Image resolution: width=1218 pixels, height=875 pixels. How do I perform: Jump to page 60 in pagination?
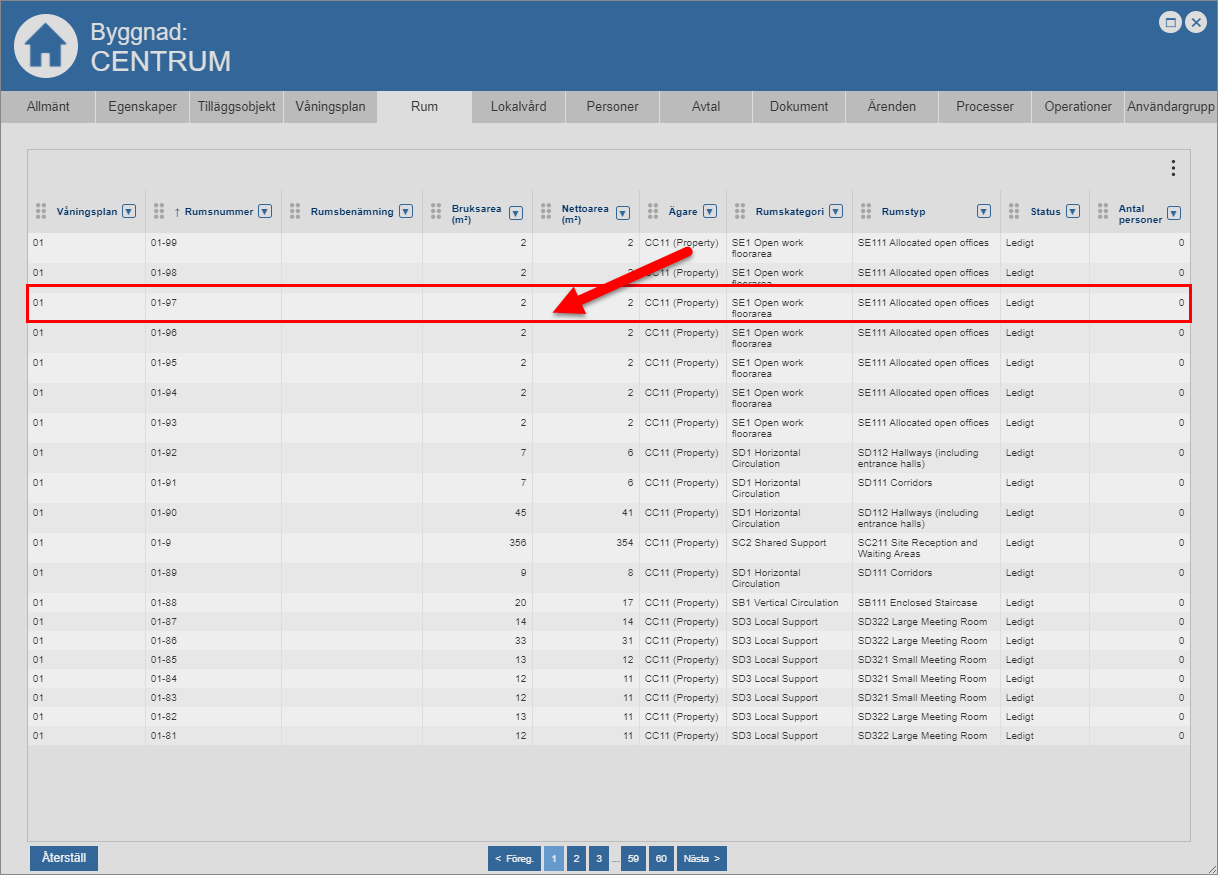(x=661, y=858)
